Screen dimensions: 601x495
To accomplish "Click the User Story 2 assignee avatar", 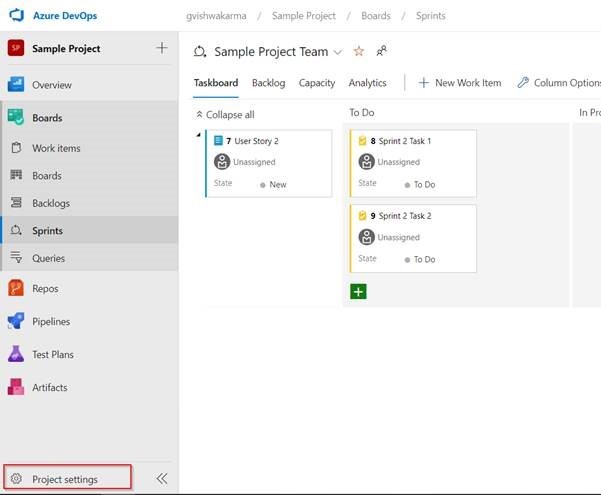I will pos(222,161).
